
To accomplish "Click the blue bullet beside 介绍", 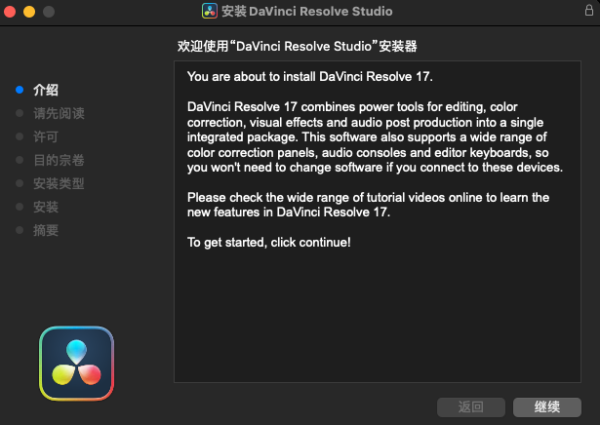I will pyautogui.click(x=19, y=90).
